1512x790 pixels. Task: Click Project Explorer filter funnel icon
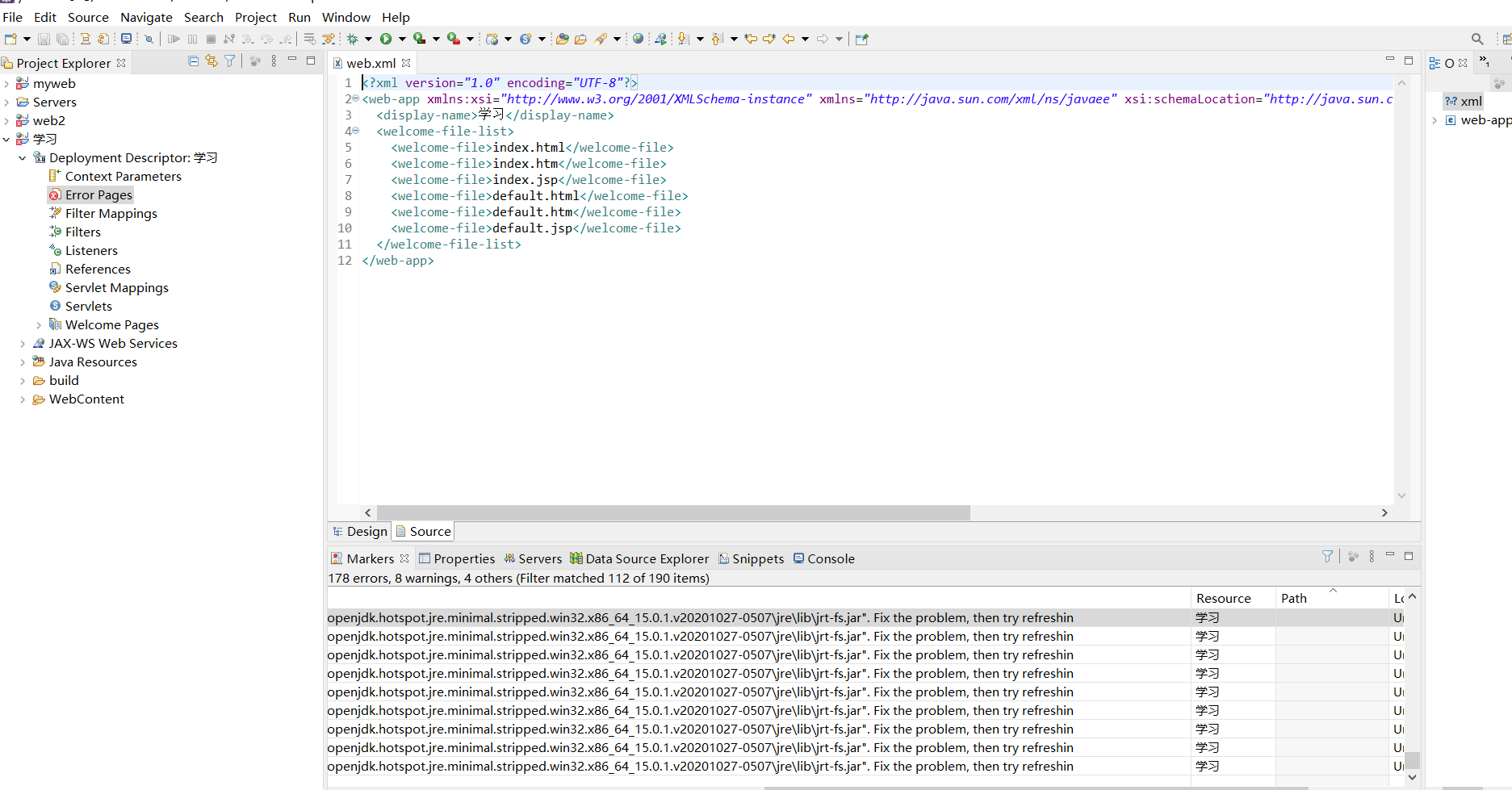tap(230, 61)
